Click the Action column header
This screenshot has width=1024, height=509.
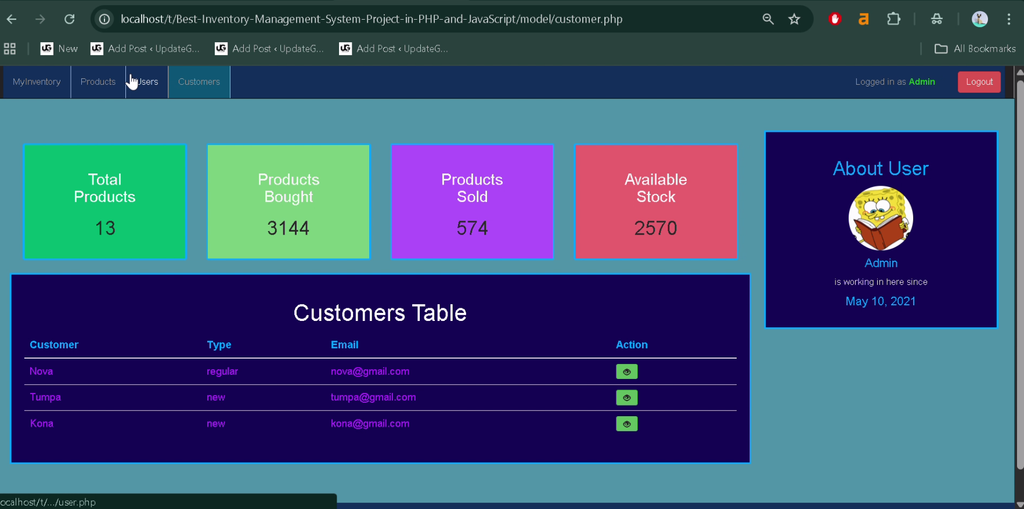coord(632,345)
